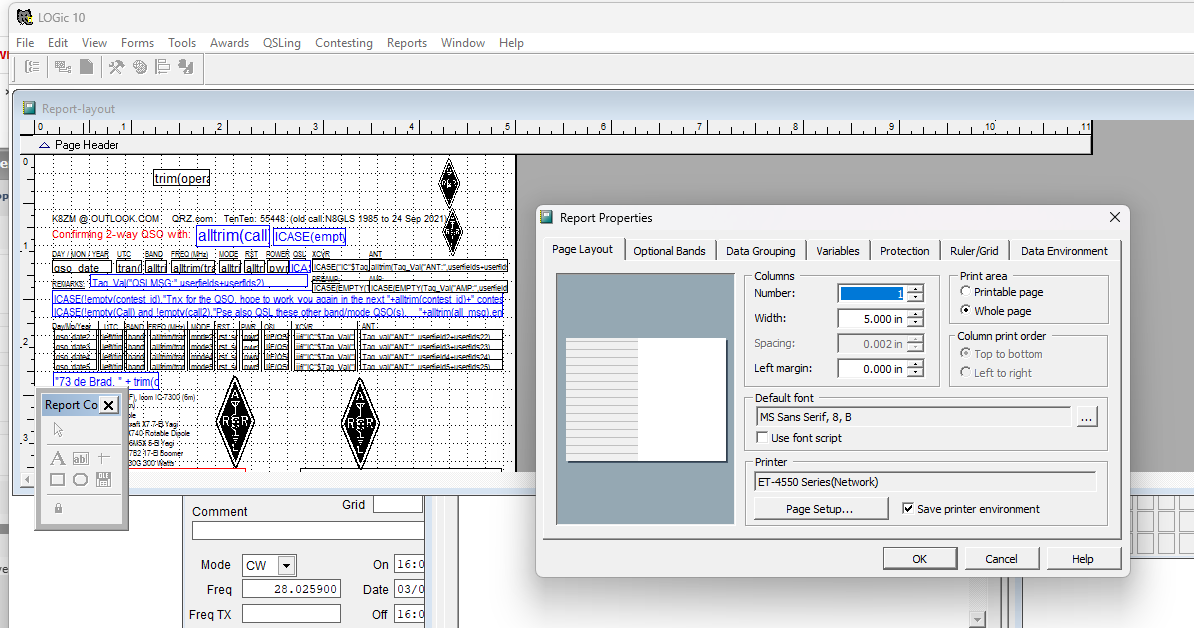The width and height of the screenshot is (1194, 628).
Task: Open the default font picker ellipsis button
Action: click(1087, 418)
